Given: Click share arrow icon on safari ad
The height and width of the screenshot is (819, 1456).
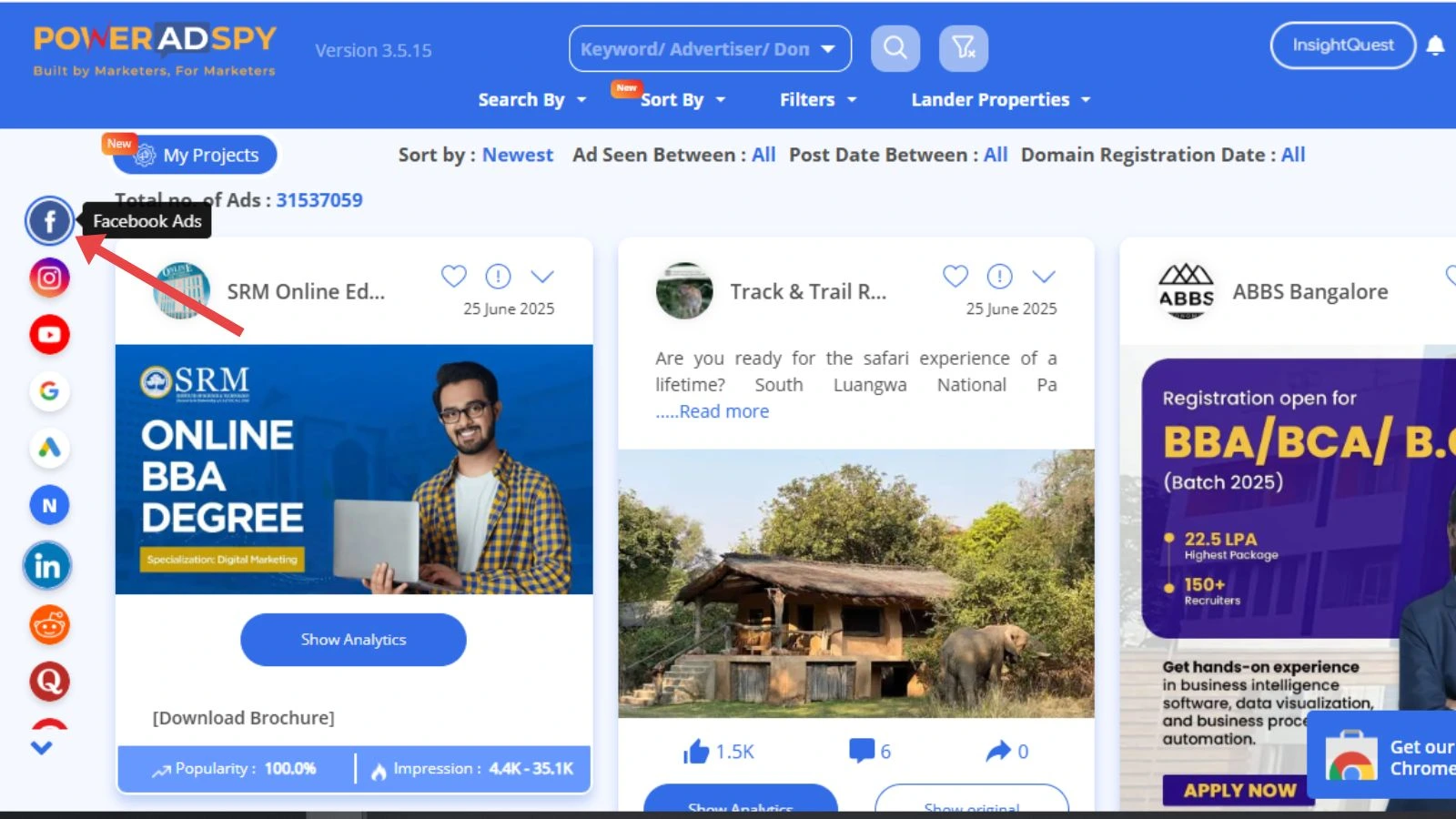Looking at the screenshot, I should point(998,751).
